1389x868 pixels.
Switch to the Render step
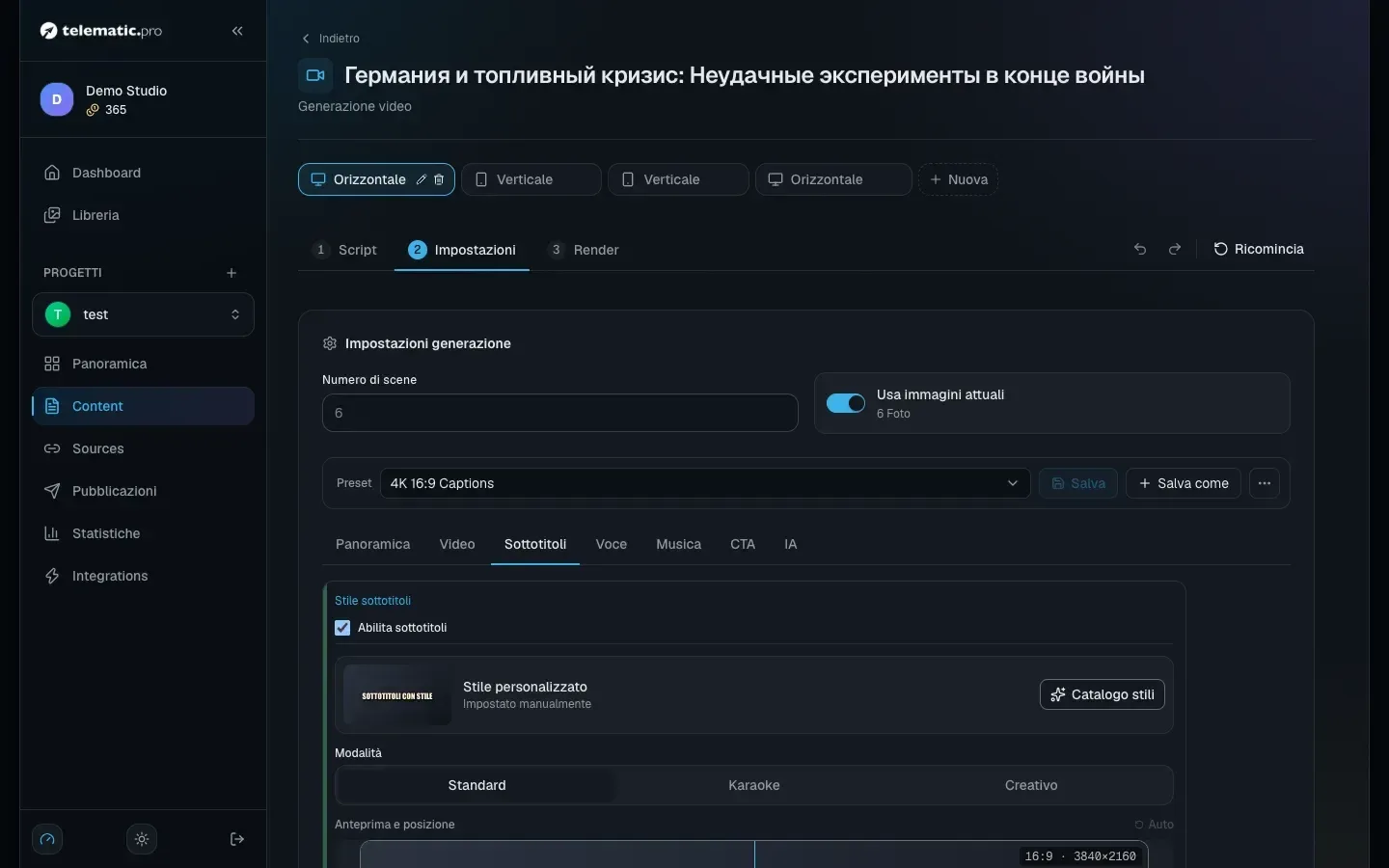[584, 250]
